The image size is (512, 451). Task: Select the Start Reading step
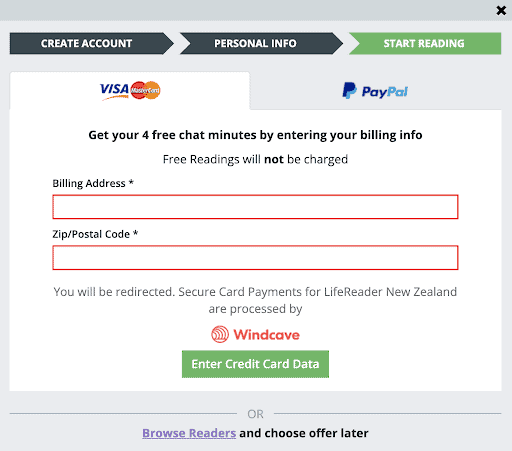(425, 43)
